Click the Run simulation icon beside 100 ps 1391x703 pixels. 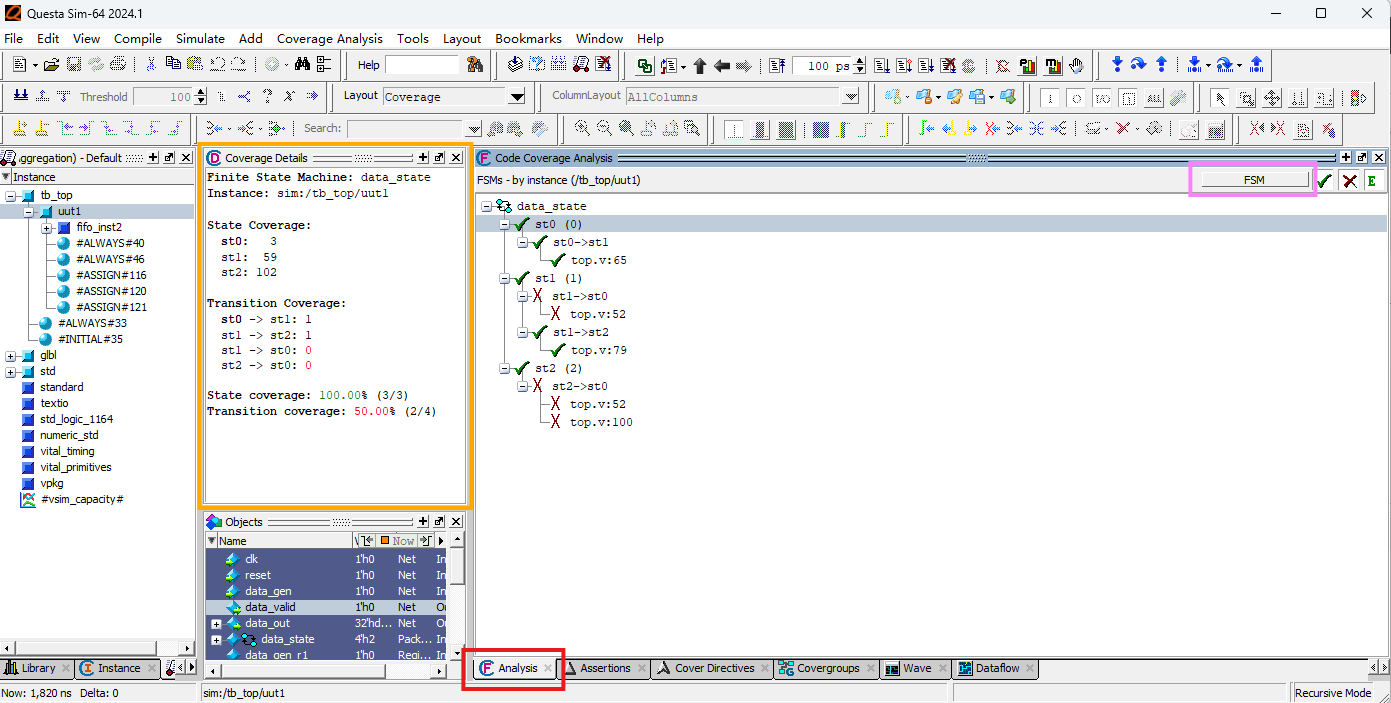click(x=882, y=66)
